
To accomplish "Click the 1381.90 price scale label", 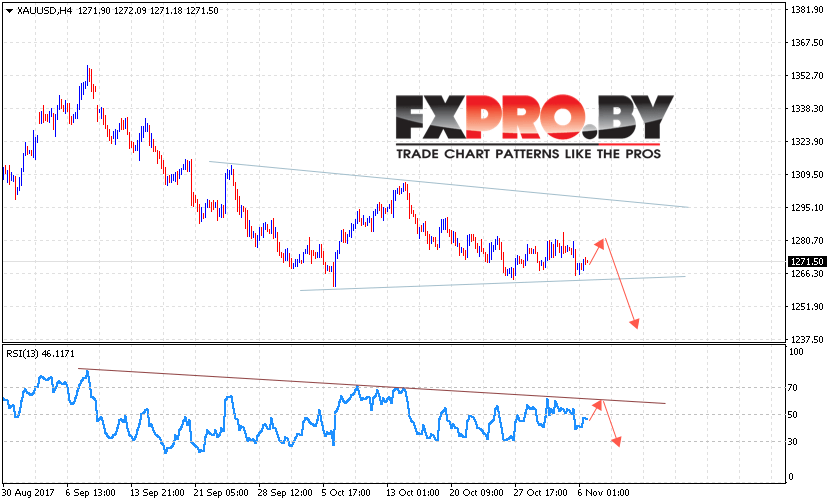I will point(806,10).
